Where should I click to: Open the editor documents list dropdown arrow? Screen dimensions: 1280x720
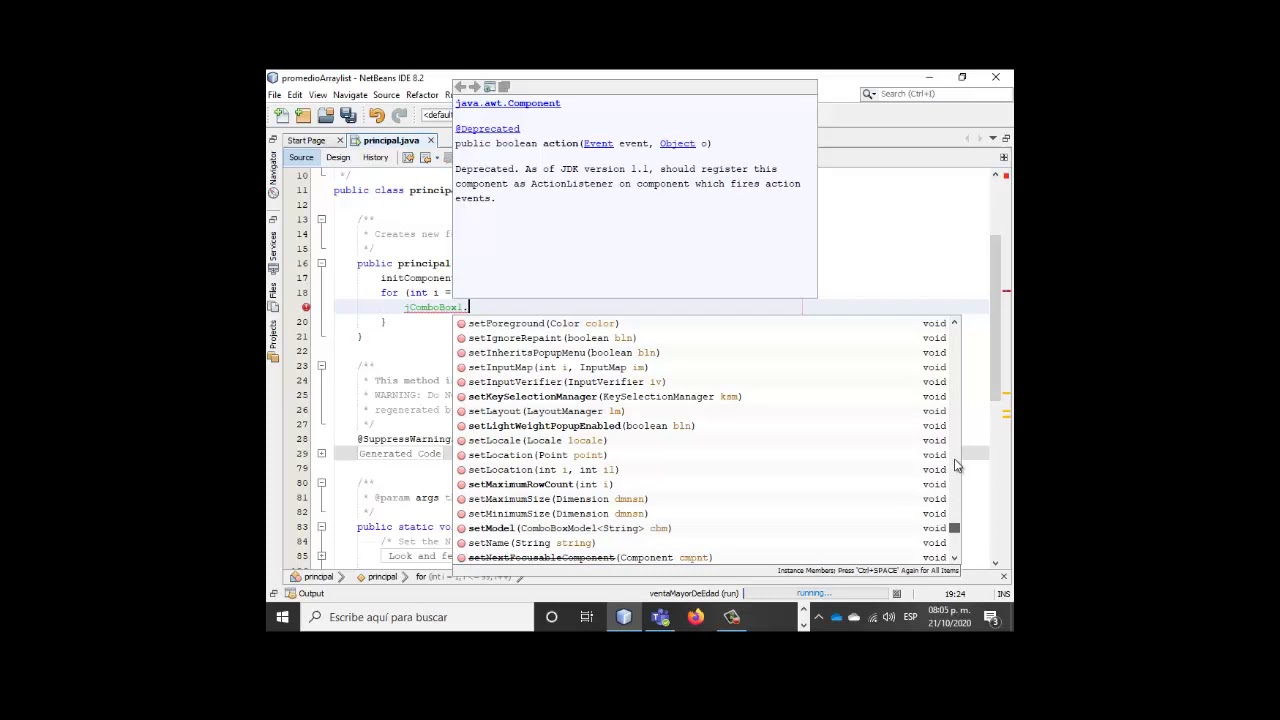coord(991,139)
